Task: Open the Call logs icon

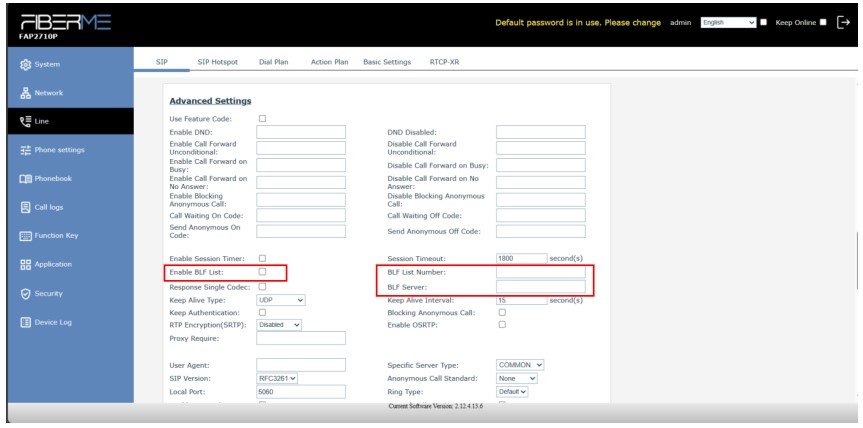Action: pyautogui.click(x=25, y=207)
